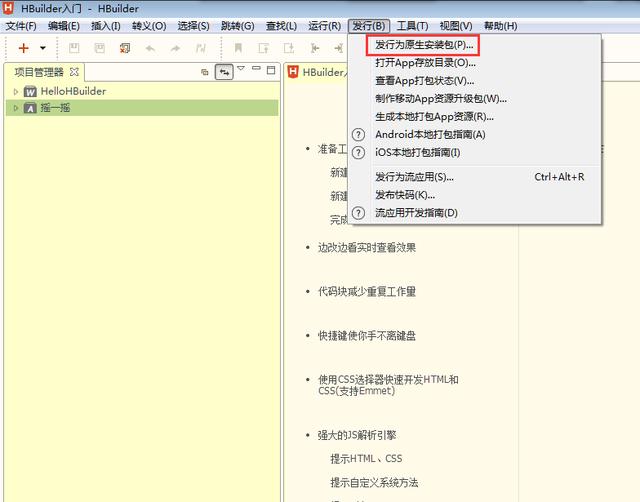Open the New button dropdown arrow

tap(43, 48)
